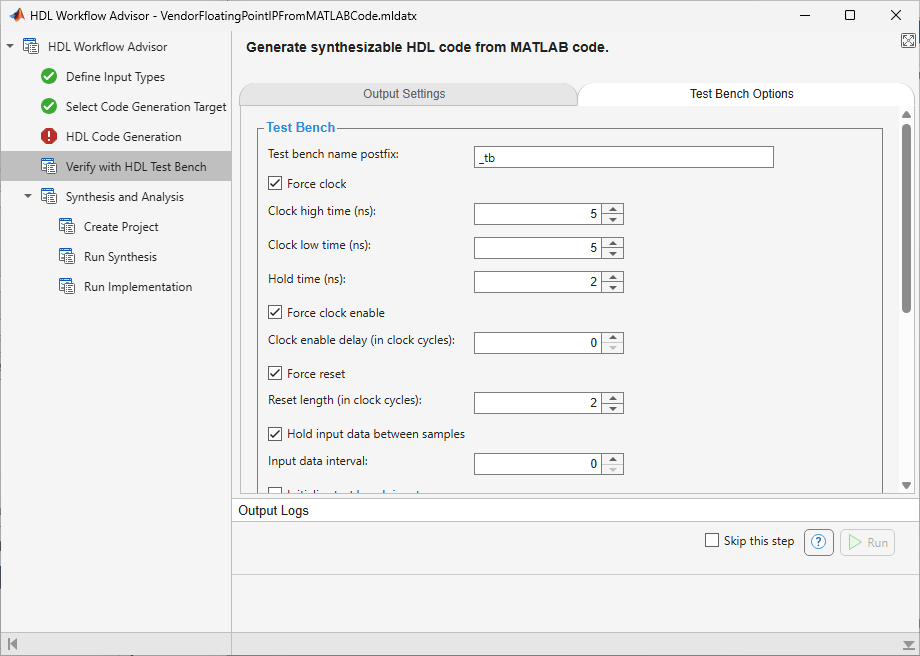Uncheck the Force reset checkbox

point(275,373)
